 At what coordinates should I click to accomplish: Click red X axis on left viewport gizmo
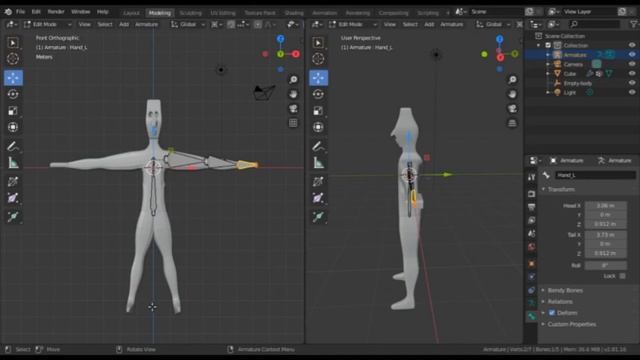coord(296,54)
